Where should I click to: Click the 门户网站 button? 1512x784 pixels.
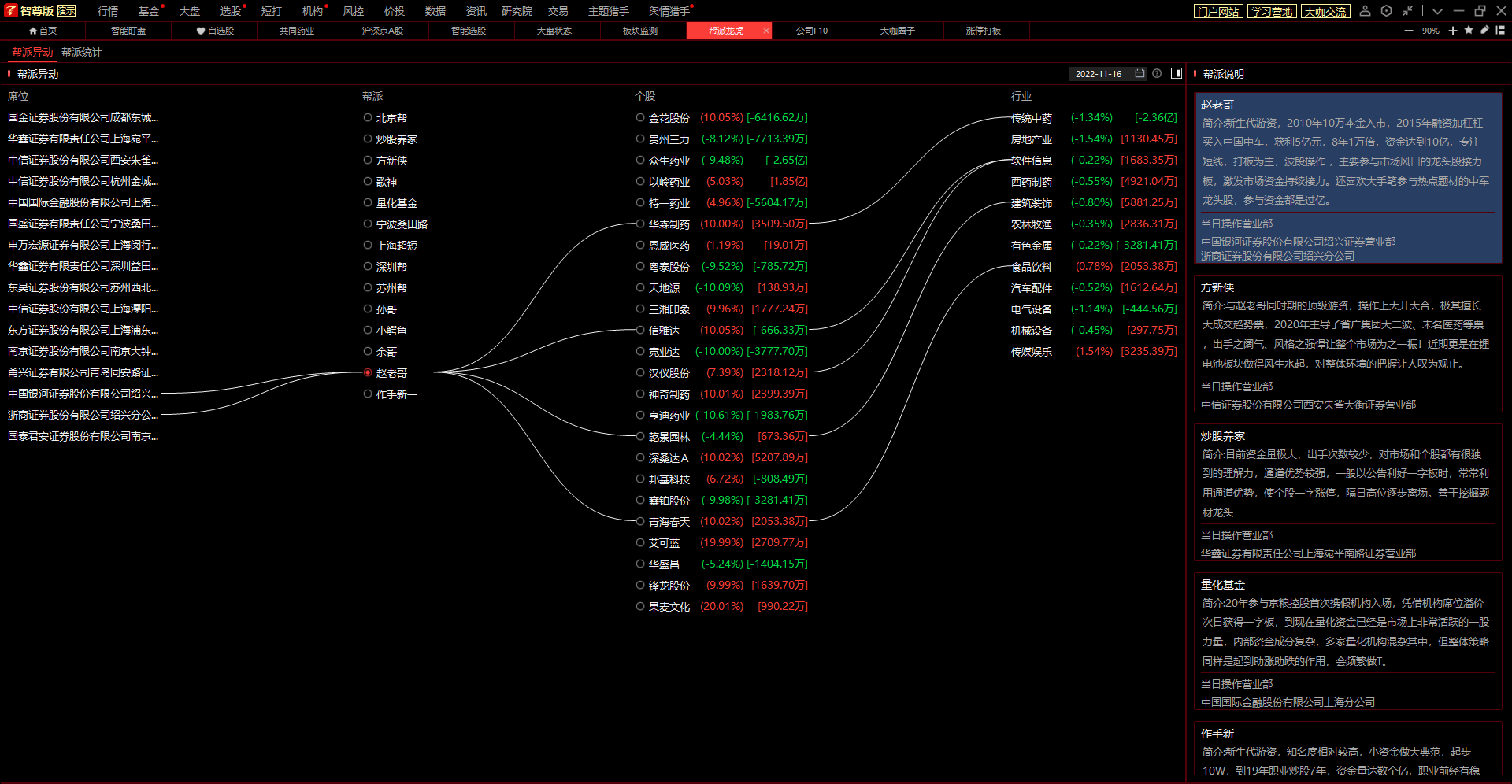click(x=1218, y=11)
